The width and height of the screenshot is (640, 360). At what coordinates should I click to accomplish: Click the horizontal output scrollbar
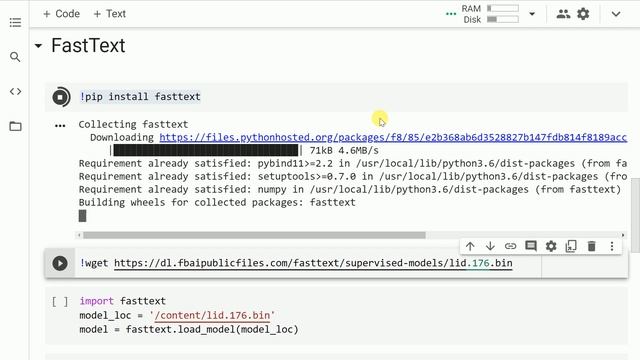(254, 235)
